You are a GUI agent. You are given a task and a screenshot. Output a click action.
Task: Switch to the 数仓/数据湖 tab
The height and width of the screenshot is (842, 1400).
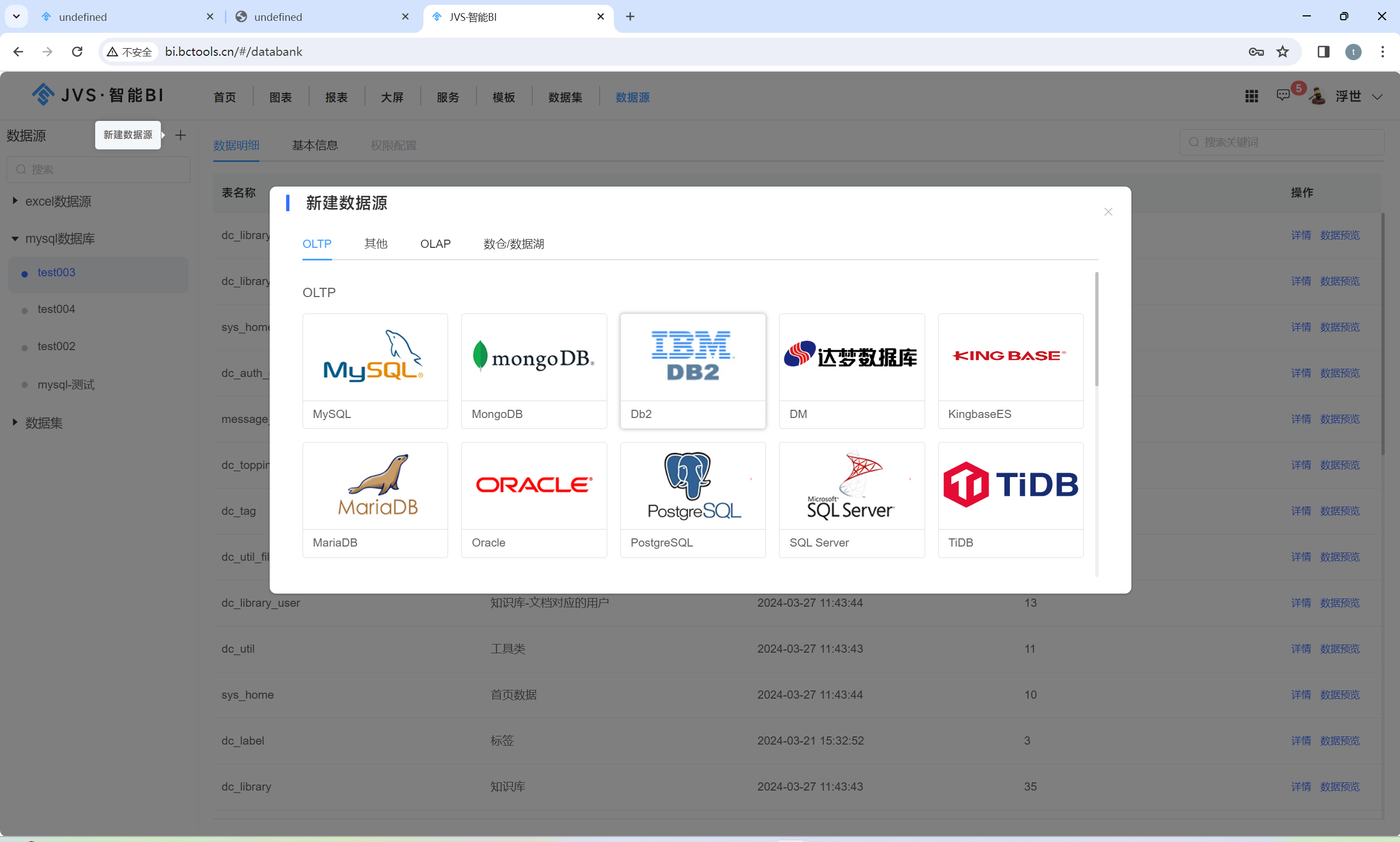(513, 244)
